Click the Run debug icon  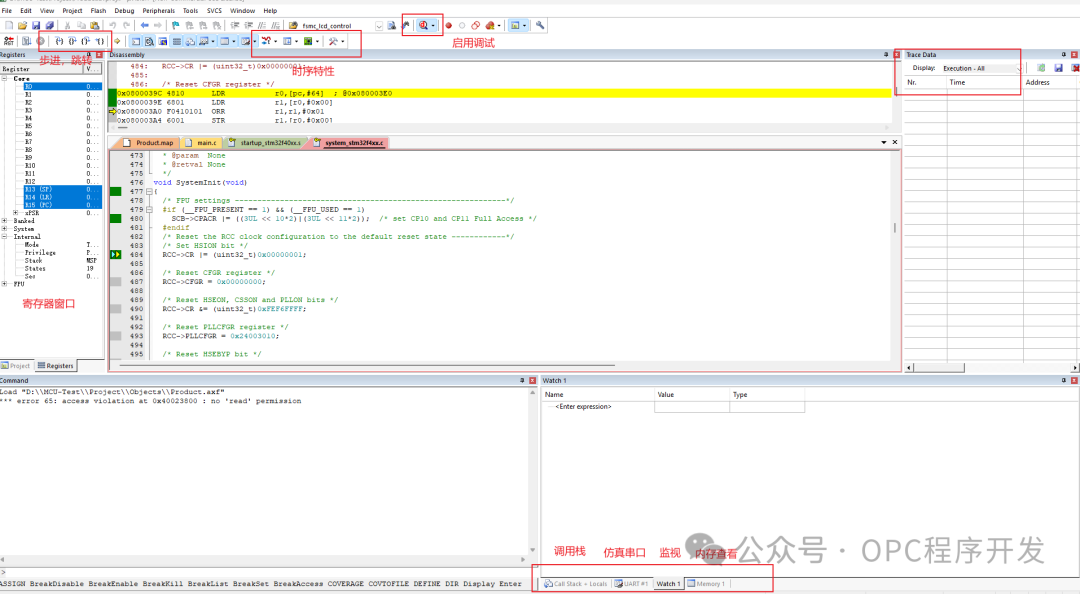[x=25, y=41]
